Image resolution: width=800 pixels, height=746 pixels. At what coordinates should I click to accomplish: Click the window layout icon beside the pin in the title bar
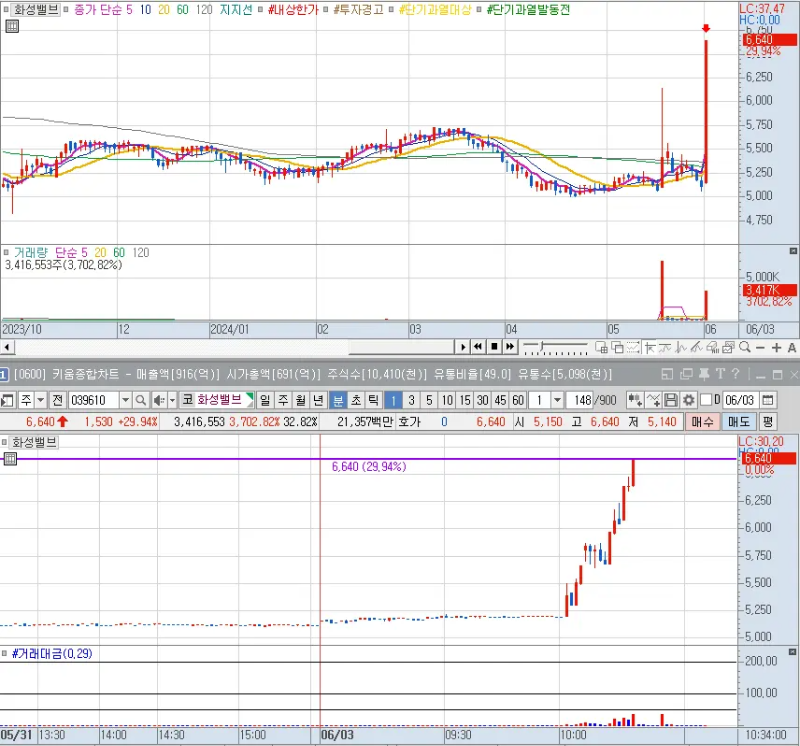point(667,375)
